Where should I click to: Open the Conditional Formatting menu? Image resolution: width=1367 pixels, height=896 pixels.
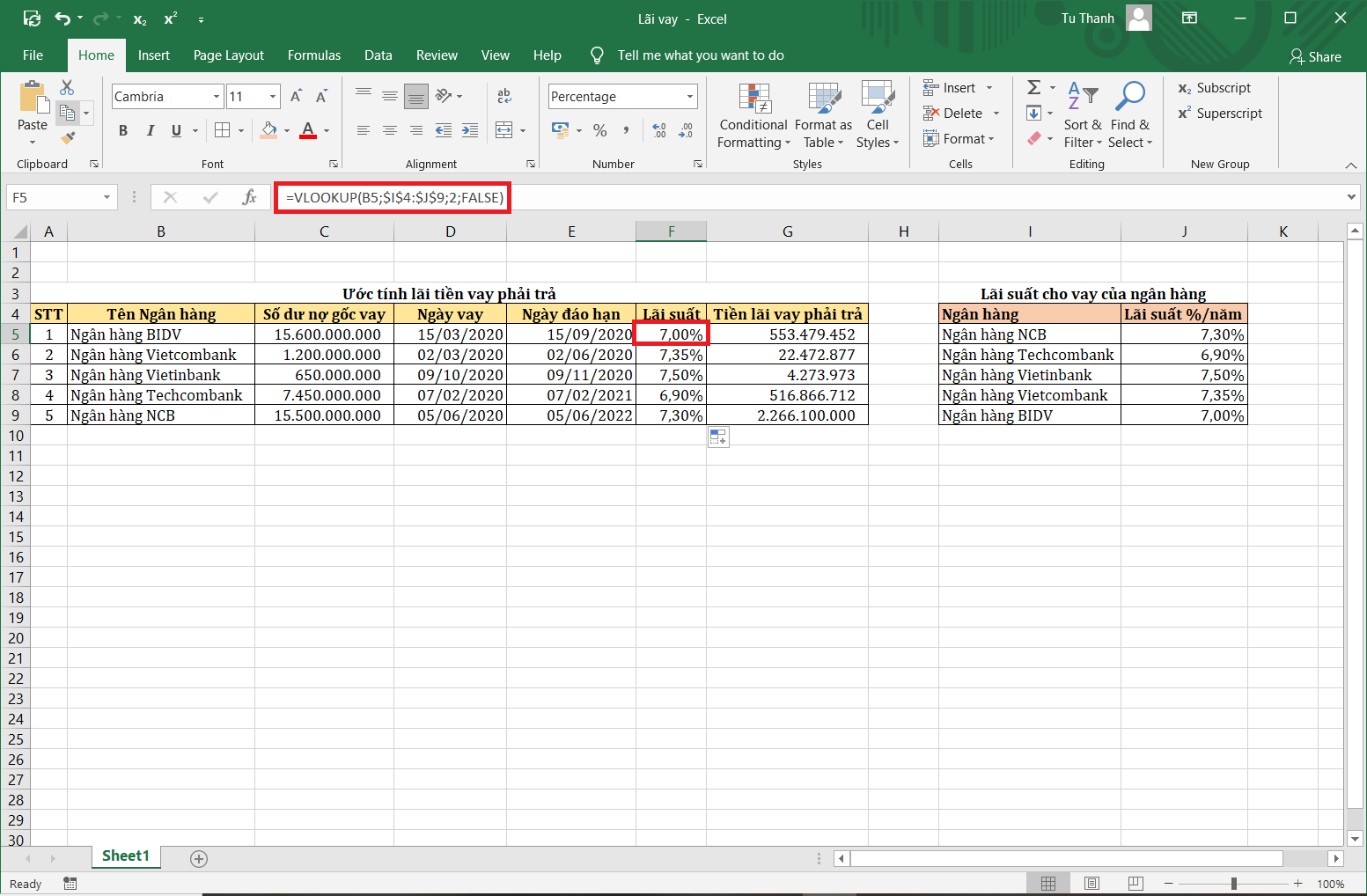tap(753, 116)
